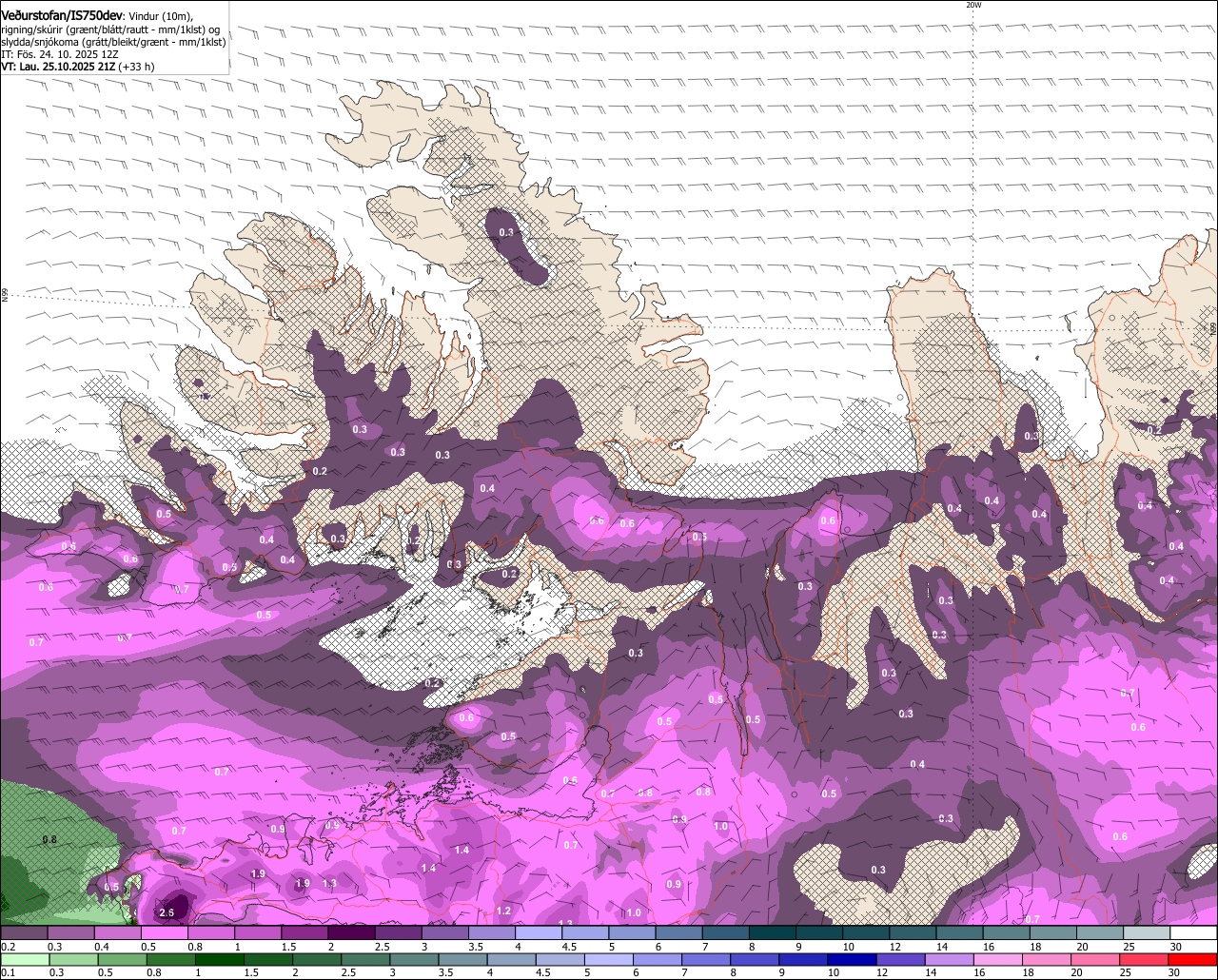Click the '(+33 h)' forecast offset text

coord(135,67)
